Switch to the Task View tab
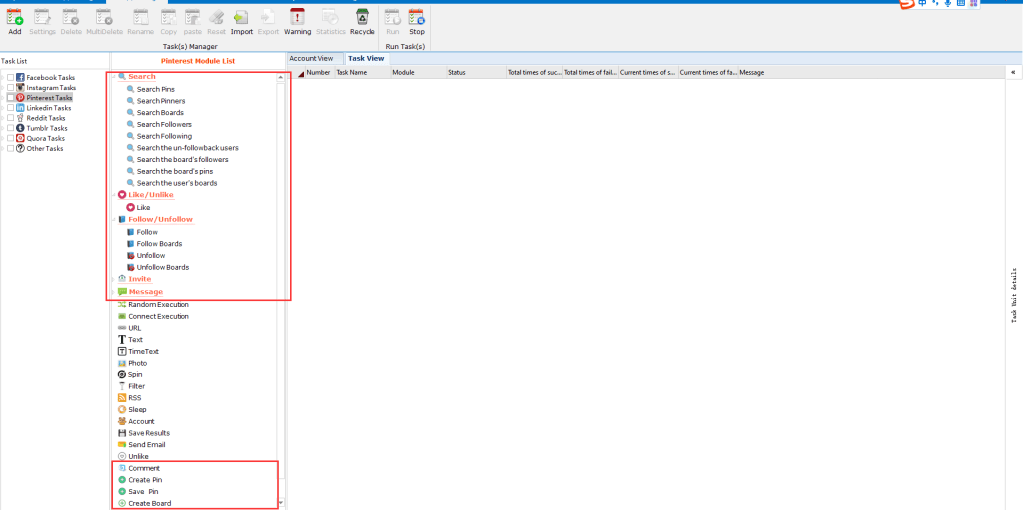The height and width of the screenshot is (510, 1023). 366,59
